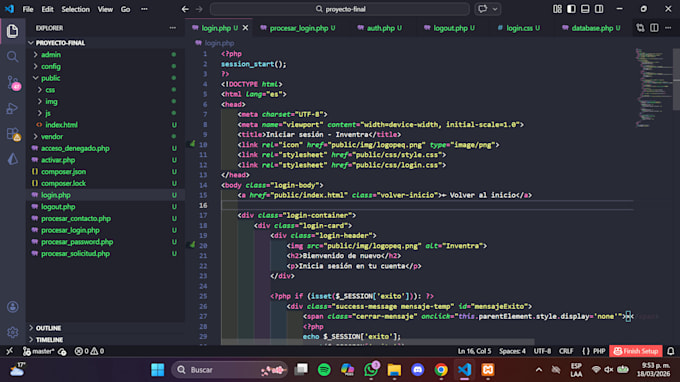Click the master branch indicator

click(39, 351)
